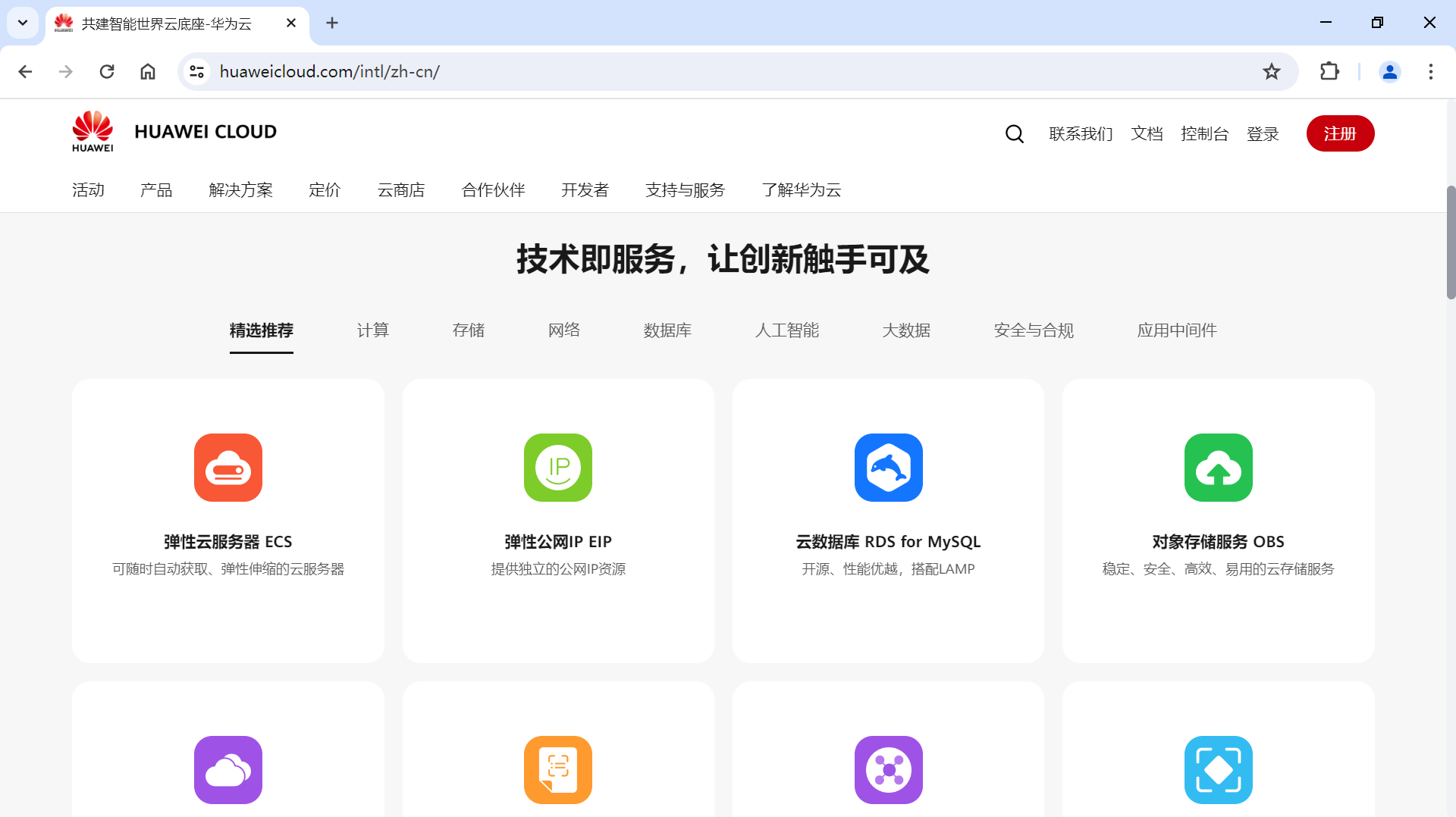Open the 活动 navigation menu
The width and height of the screenshot is (1456, 817).
tap(88, 190)
